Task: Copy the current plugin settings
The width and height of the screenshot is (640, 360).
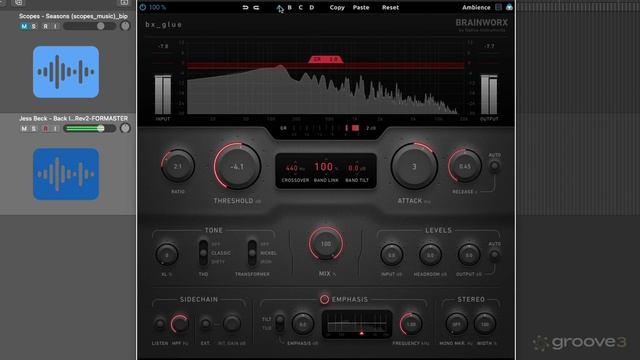Action: [x=337, y=7]
